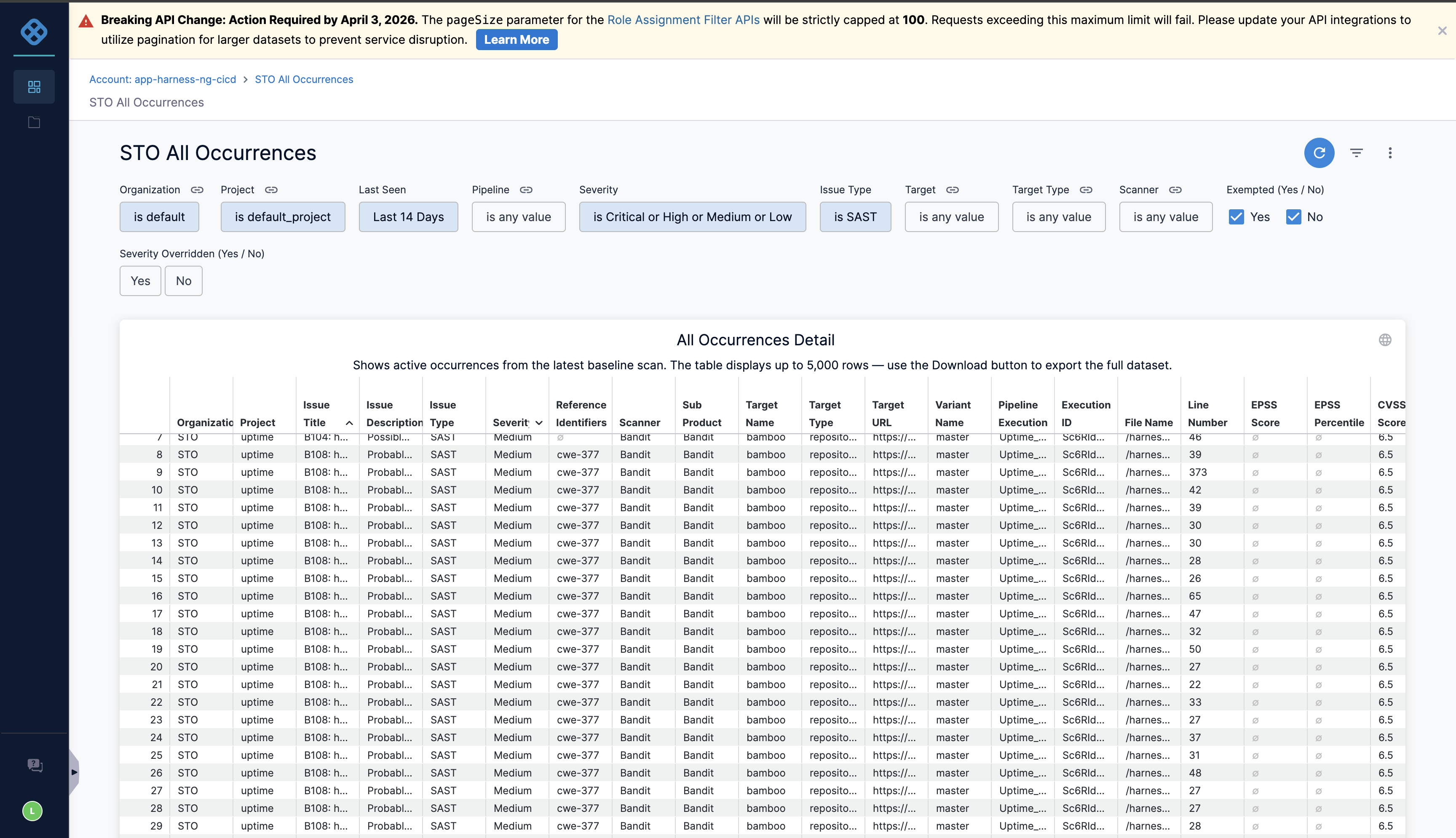
Task: Expand the Severity filter dropdown
Action: [x=692, y=217]
